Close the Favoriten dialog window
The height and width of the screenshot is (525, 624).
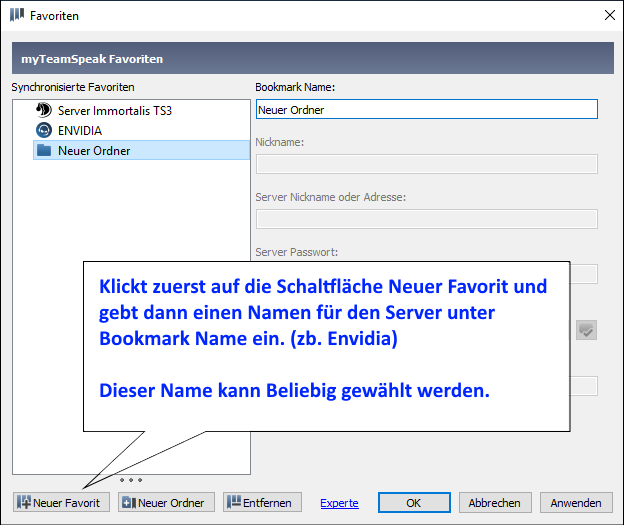coord(608,16)
